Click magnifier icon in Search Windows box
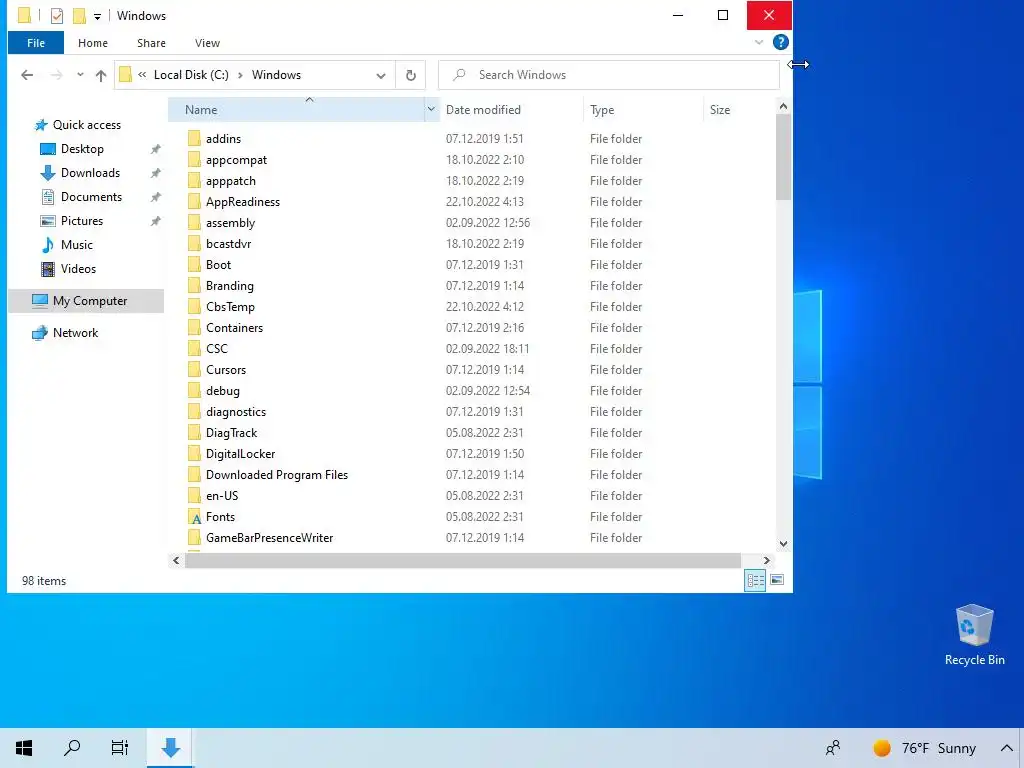 (x=459, y=75)
